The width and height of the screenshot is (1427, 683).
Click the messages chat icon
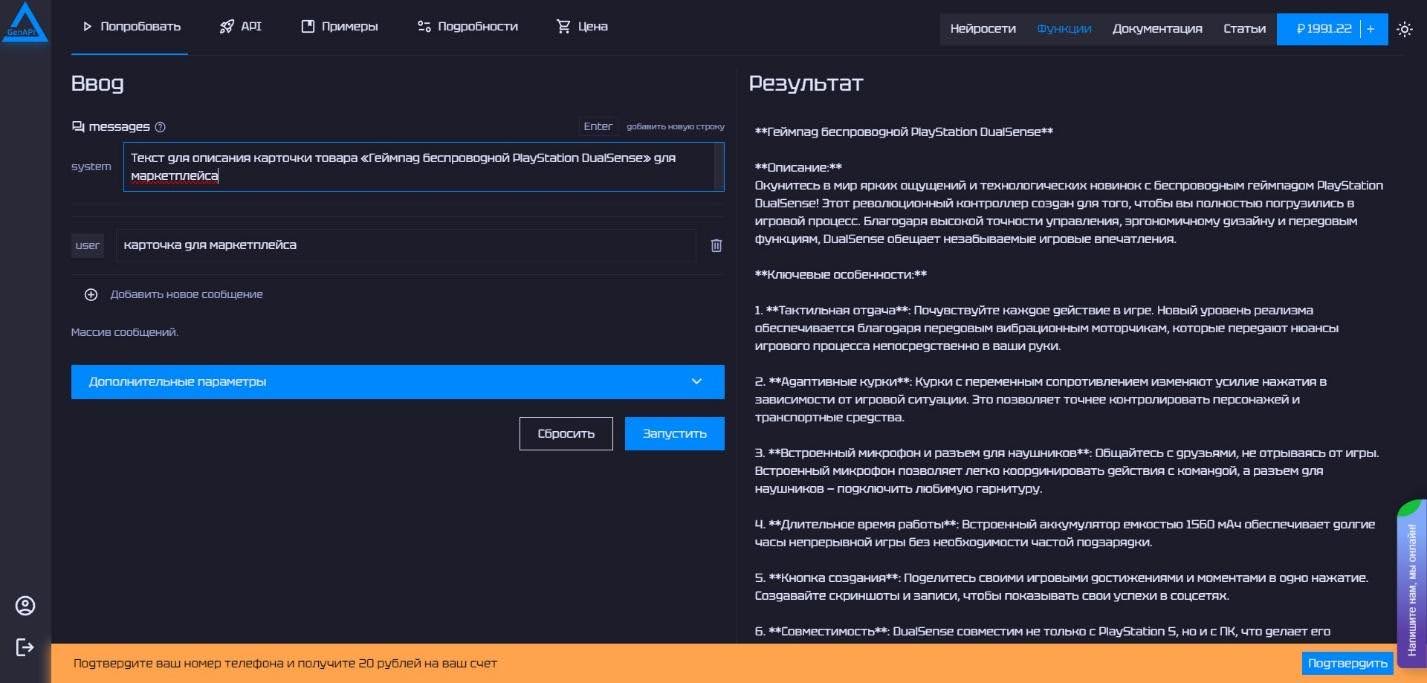[78, 127]
